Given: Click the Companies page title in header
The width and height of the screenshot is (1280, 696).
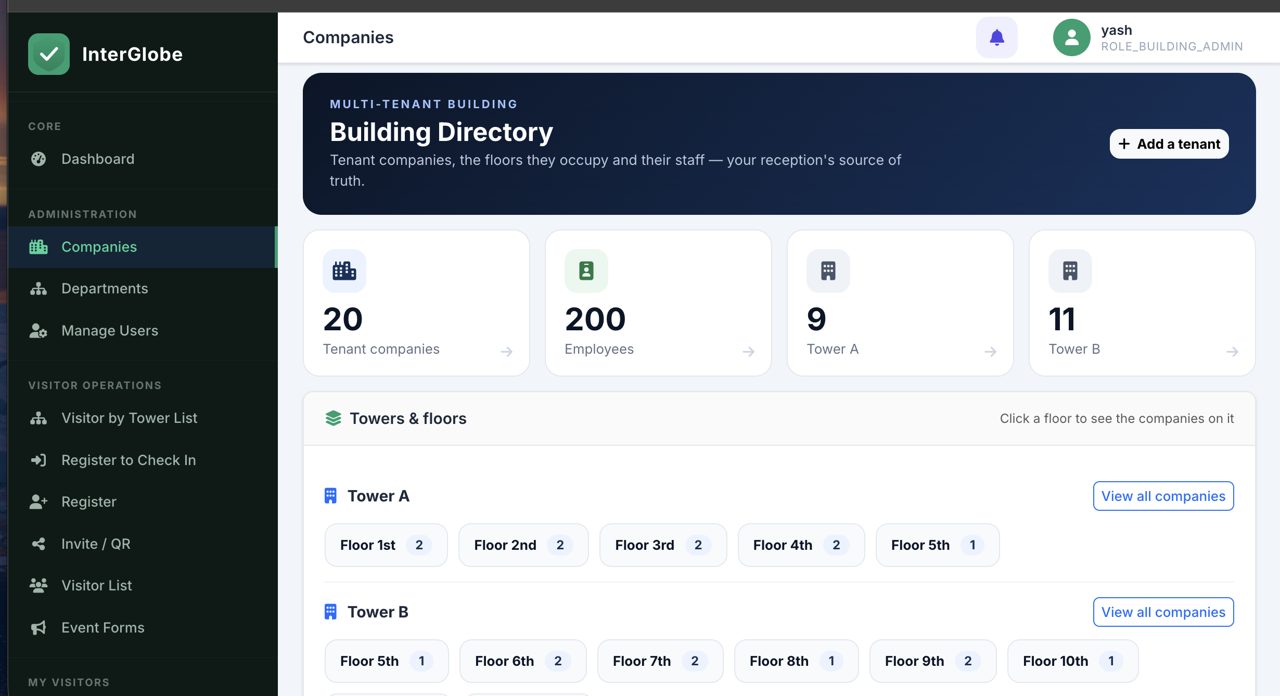Looking at the screenshot, I should (348, 38).
